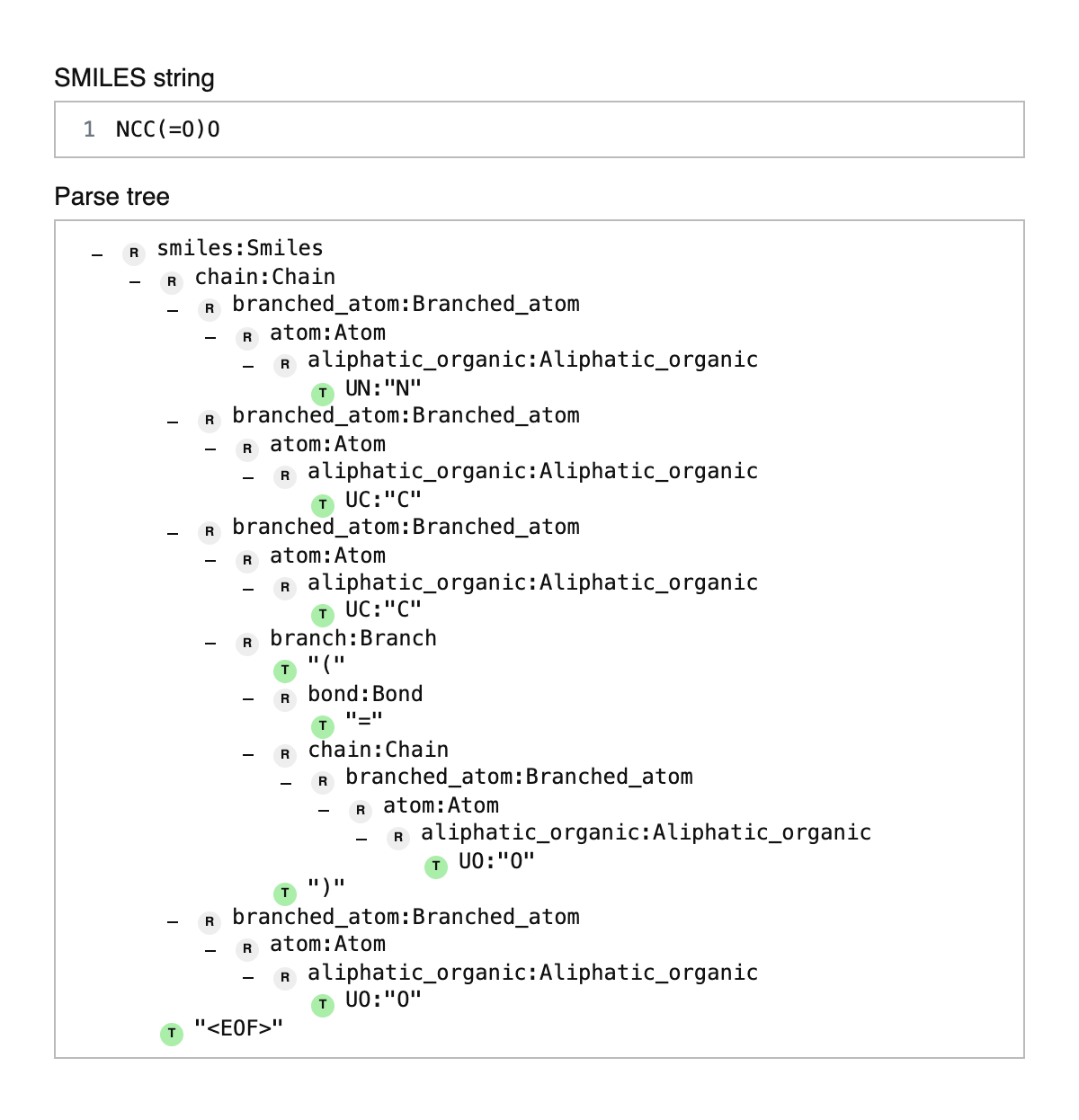Screen dimensions: 1079x1120
Task: Collapse the smiles:Smiles root node
Action: 97,254
